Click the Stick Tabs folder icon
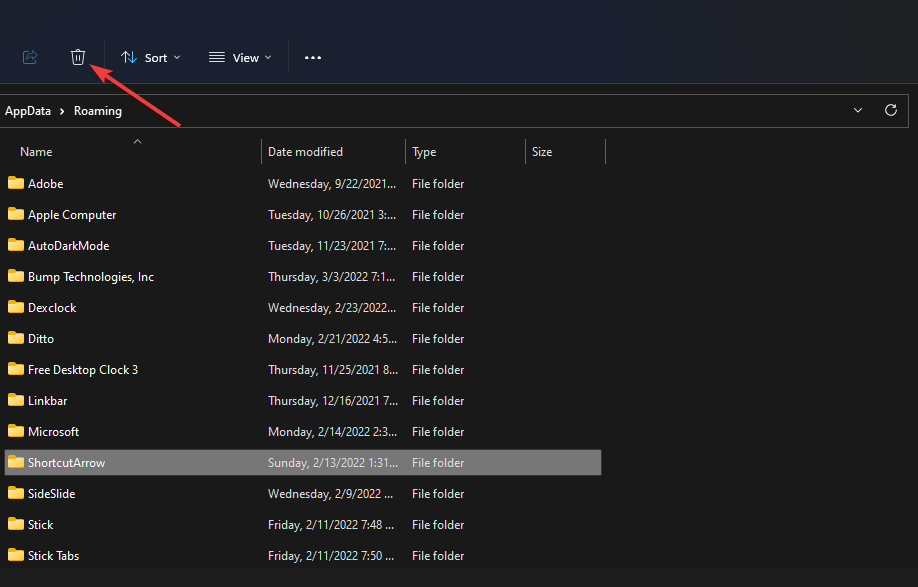Viewport: 918px width, 587px height. click(x=15, y=555)
